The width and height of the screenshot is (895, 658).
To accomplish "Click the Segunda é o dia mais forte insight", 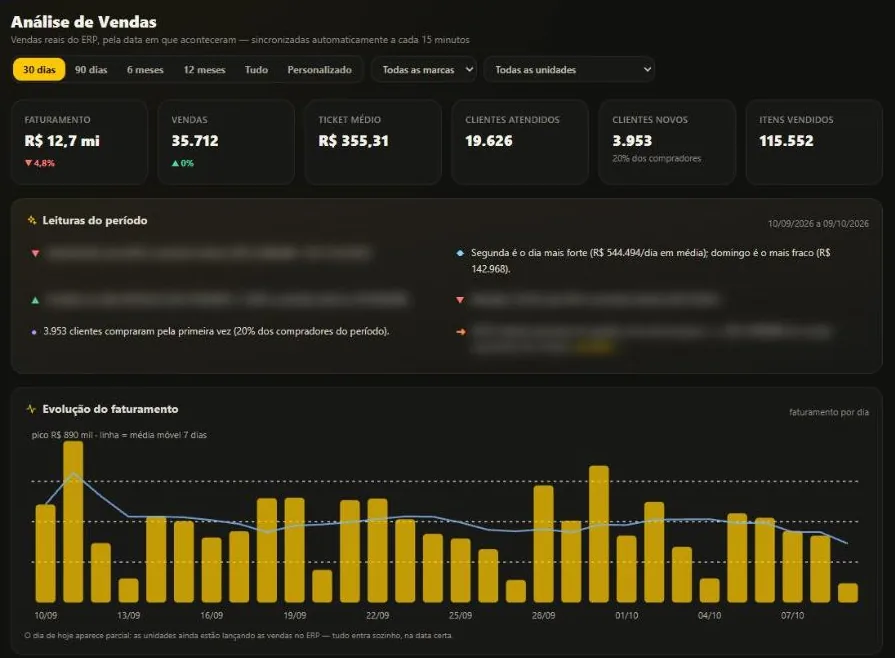I will pyautogui.click(x=651, y=261).
